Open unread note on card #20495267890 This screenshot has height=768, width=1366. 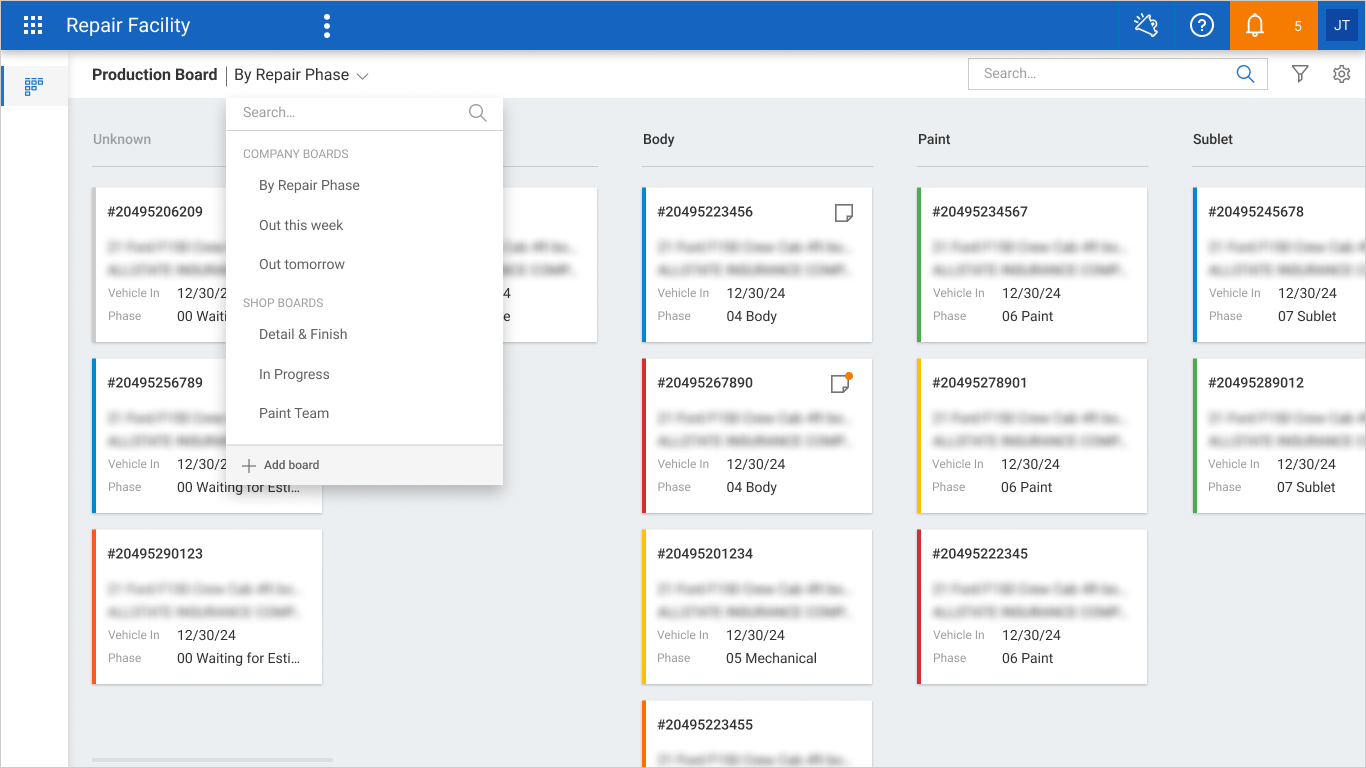(842, 383)
